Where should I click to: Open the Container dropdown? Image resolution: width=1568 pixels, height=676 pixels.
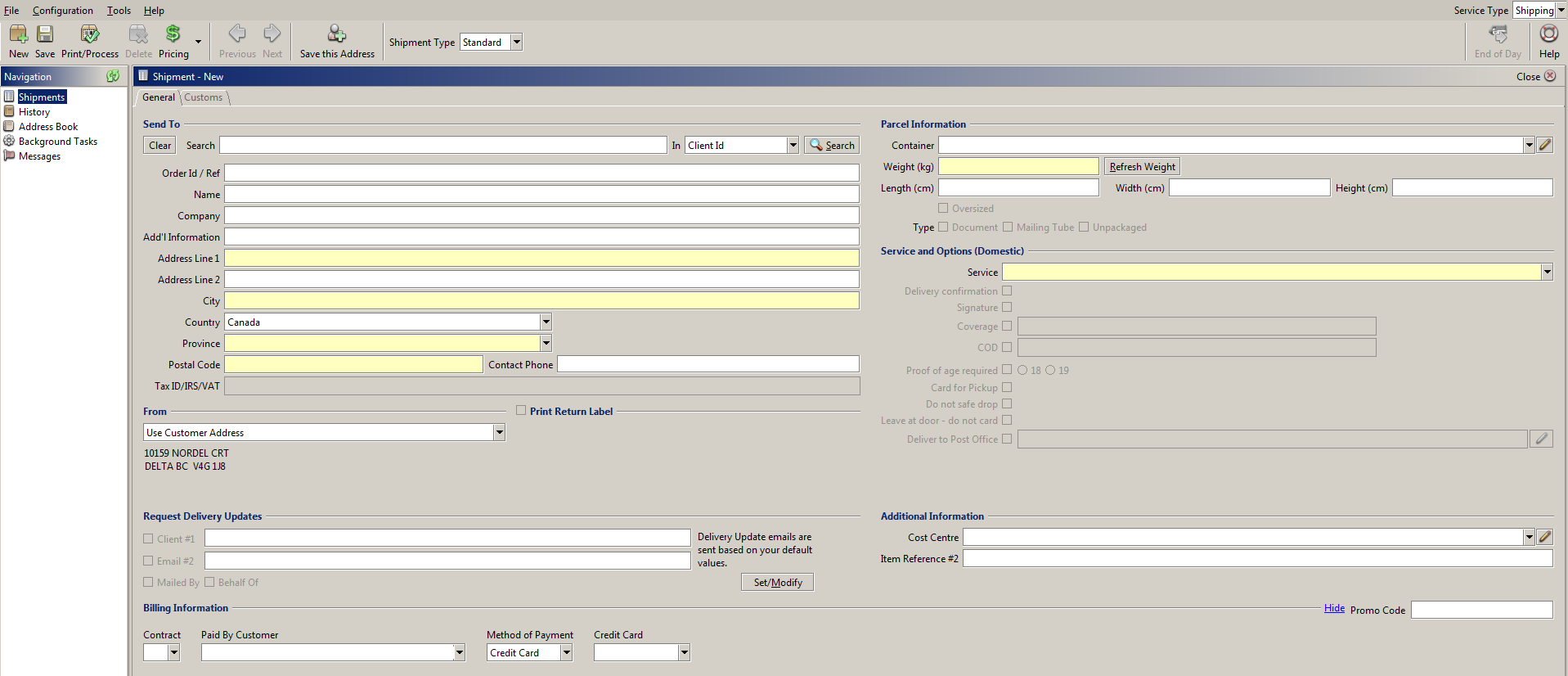(x=1529, y=145)
